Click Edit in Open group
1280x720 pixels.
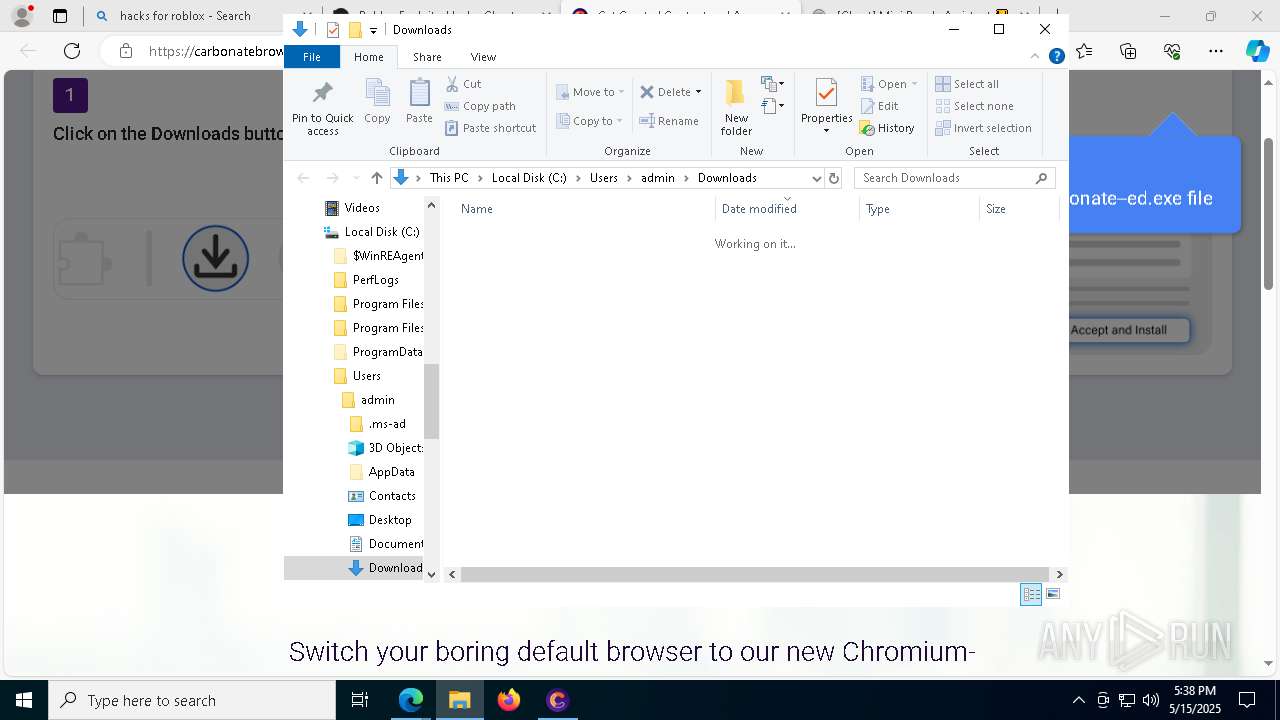[879, 106]
